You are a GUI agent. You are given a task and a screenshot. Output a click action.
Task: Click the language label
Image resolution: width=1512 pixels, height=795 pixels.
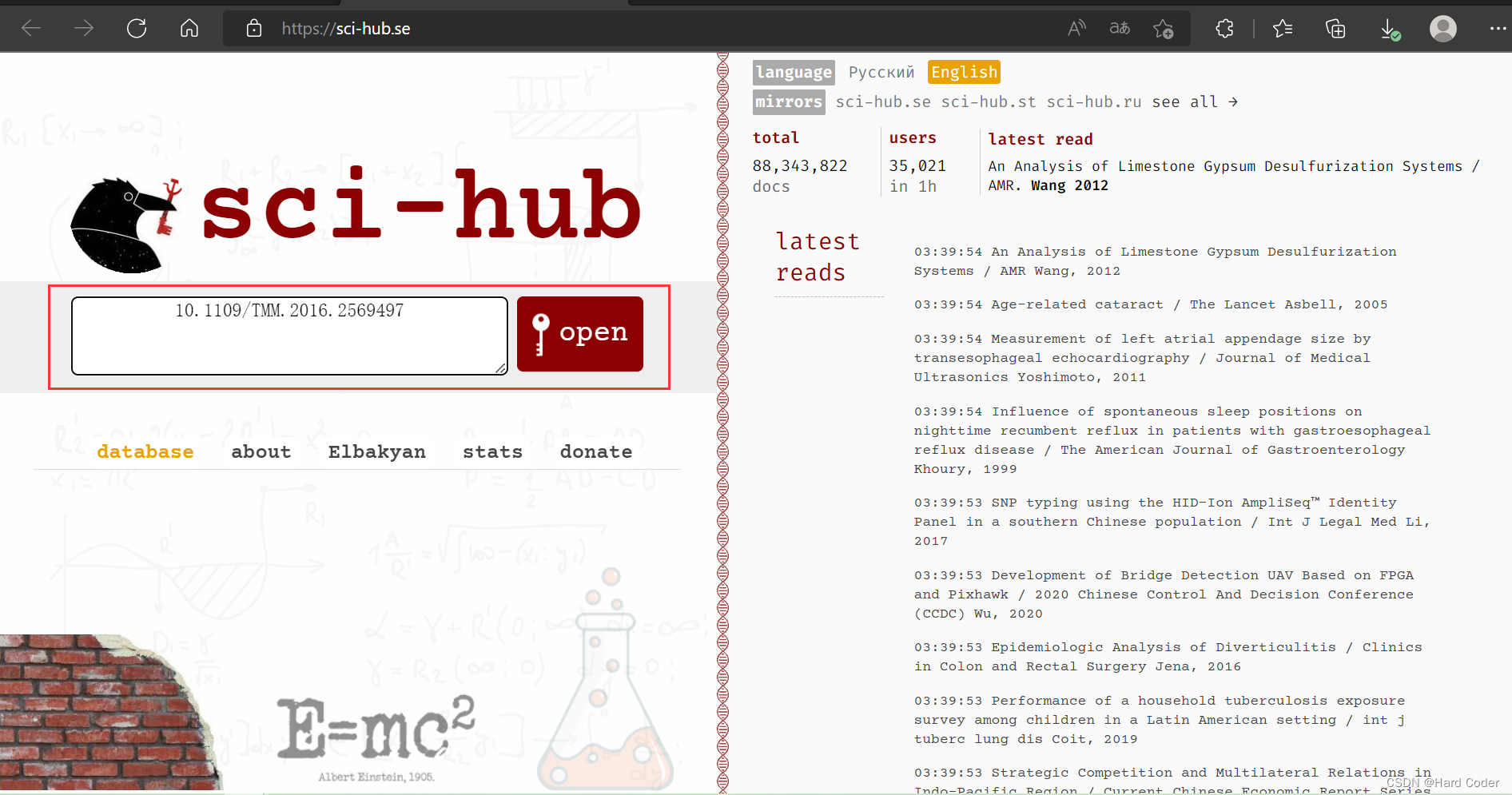pos(794,72)
